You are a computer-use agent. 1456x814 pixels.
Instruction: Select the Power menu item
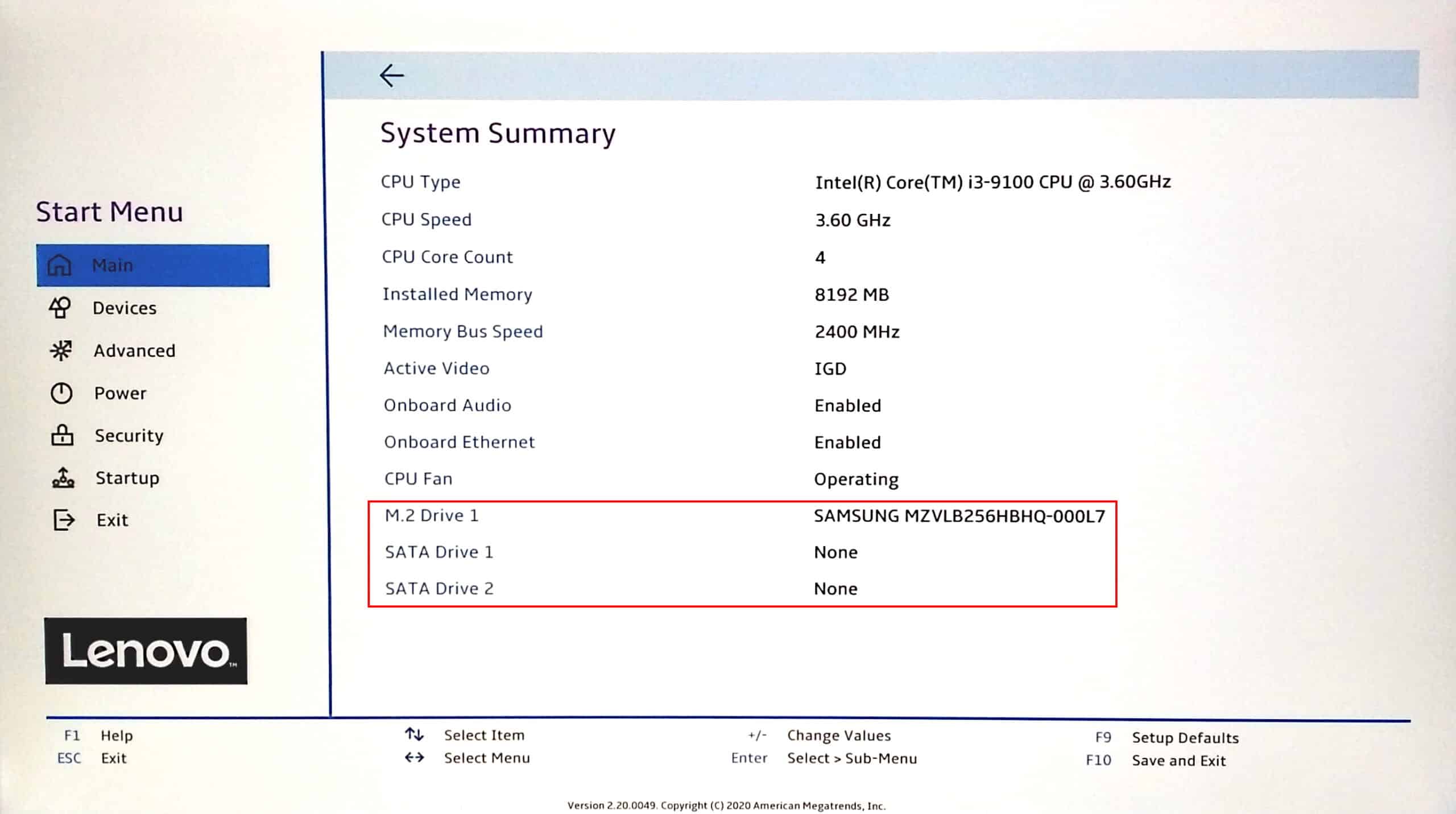tap(121, 393)
